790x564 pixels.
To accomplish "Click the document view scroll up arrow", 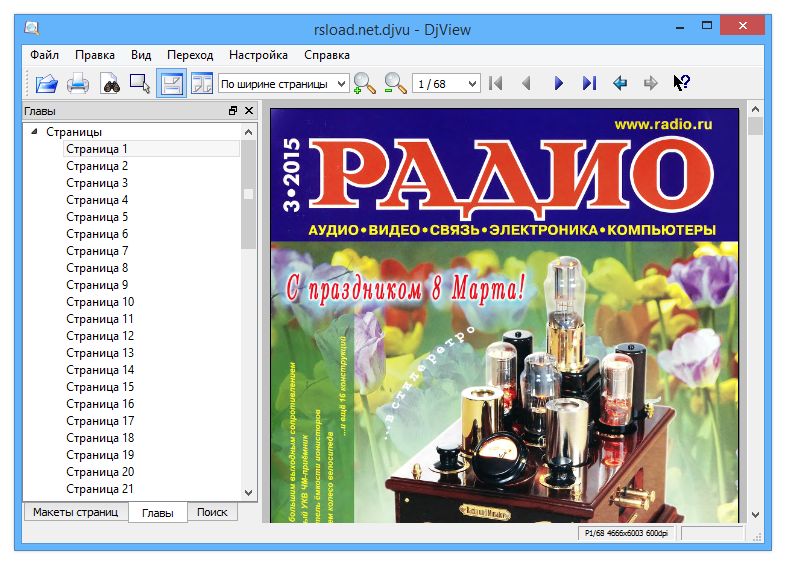I will pos(755,109).
